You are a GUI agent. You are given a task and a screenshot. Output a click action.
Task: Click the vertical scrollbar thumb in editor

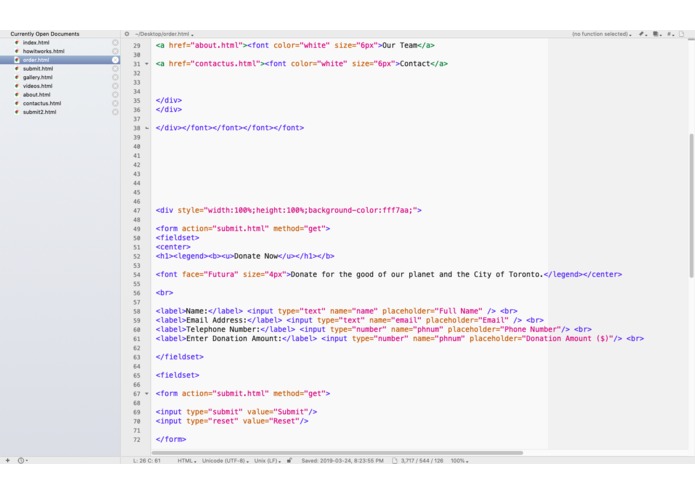(691, 206)
